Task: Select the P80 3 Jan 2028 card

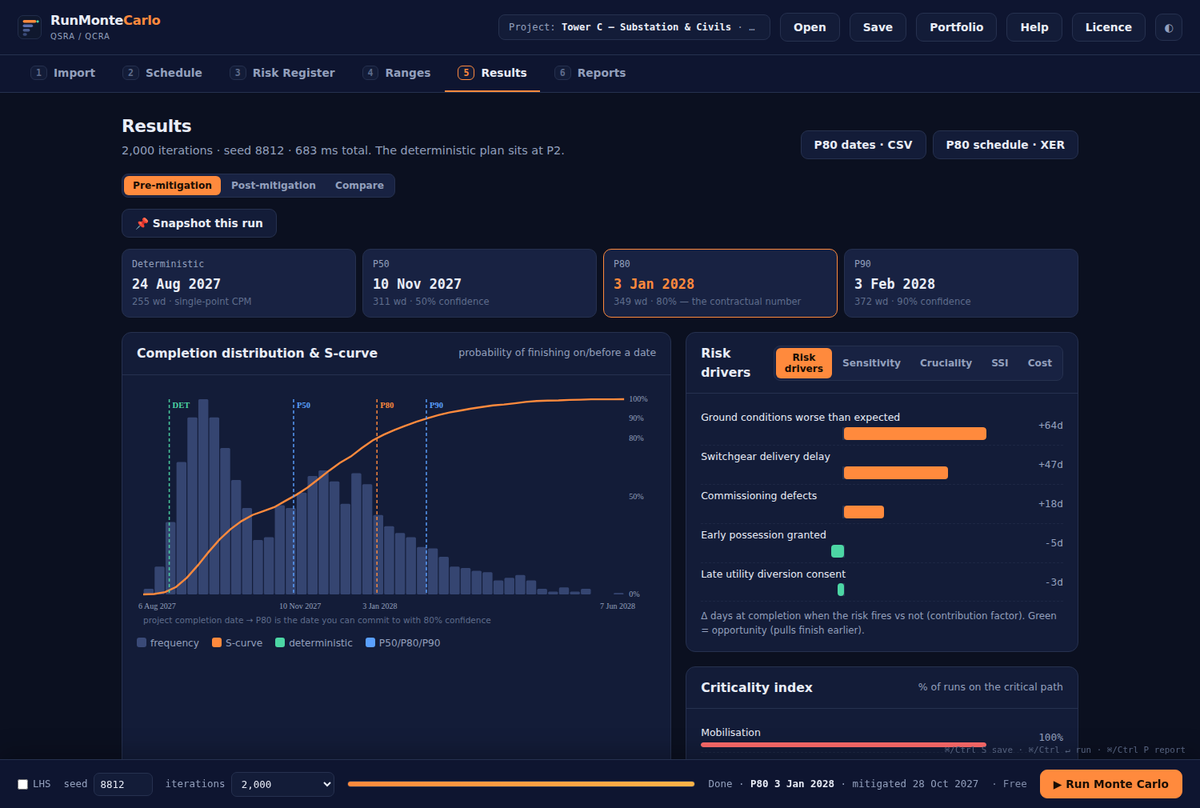Action: click(720, 283)
